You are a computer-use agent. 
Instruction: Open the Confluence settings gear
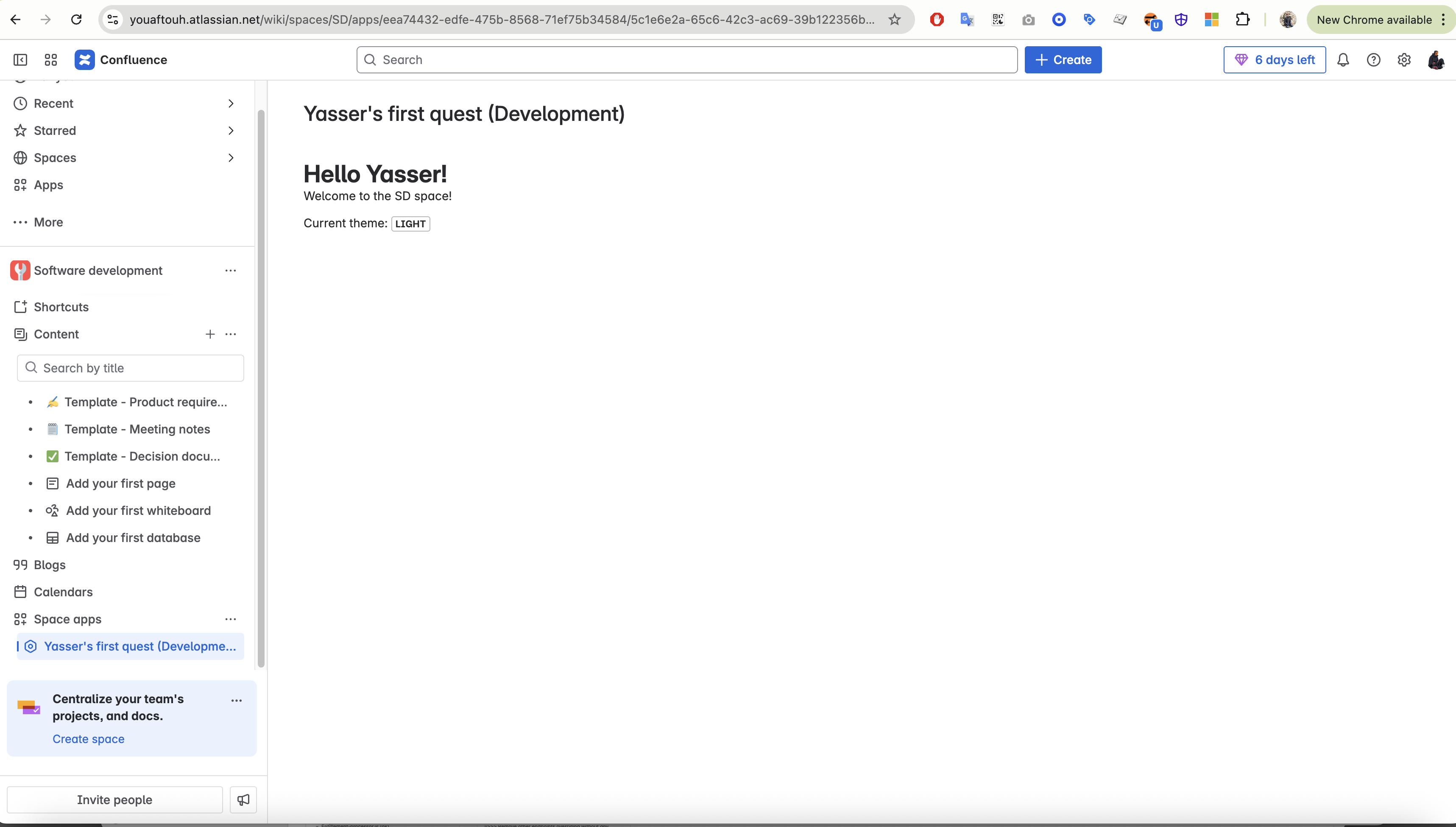(1404, 60)
